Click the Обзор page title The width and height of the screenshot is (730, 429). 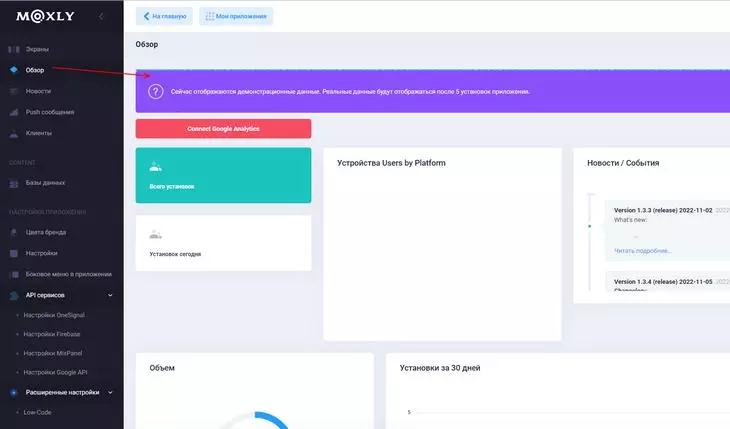(147, 44)
